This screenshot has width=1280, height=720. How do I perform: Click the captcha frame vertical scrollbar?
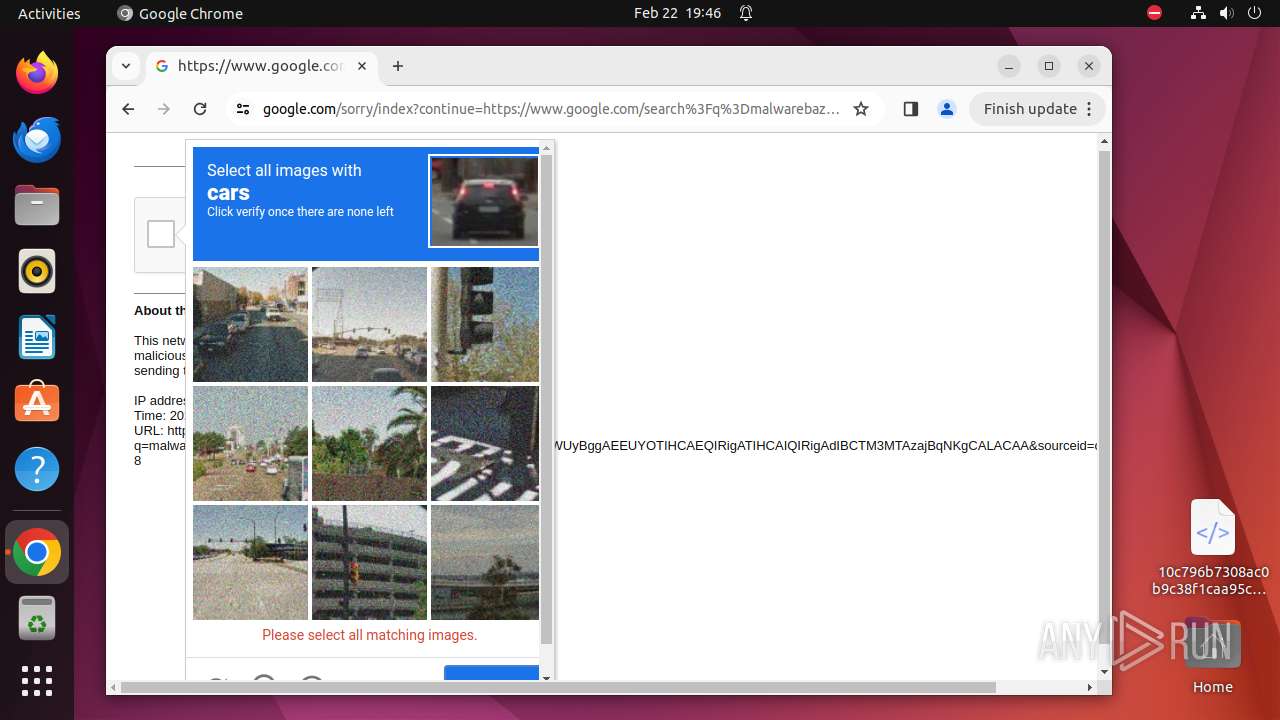click(546, 400)
